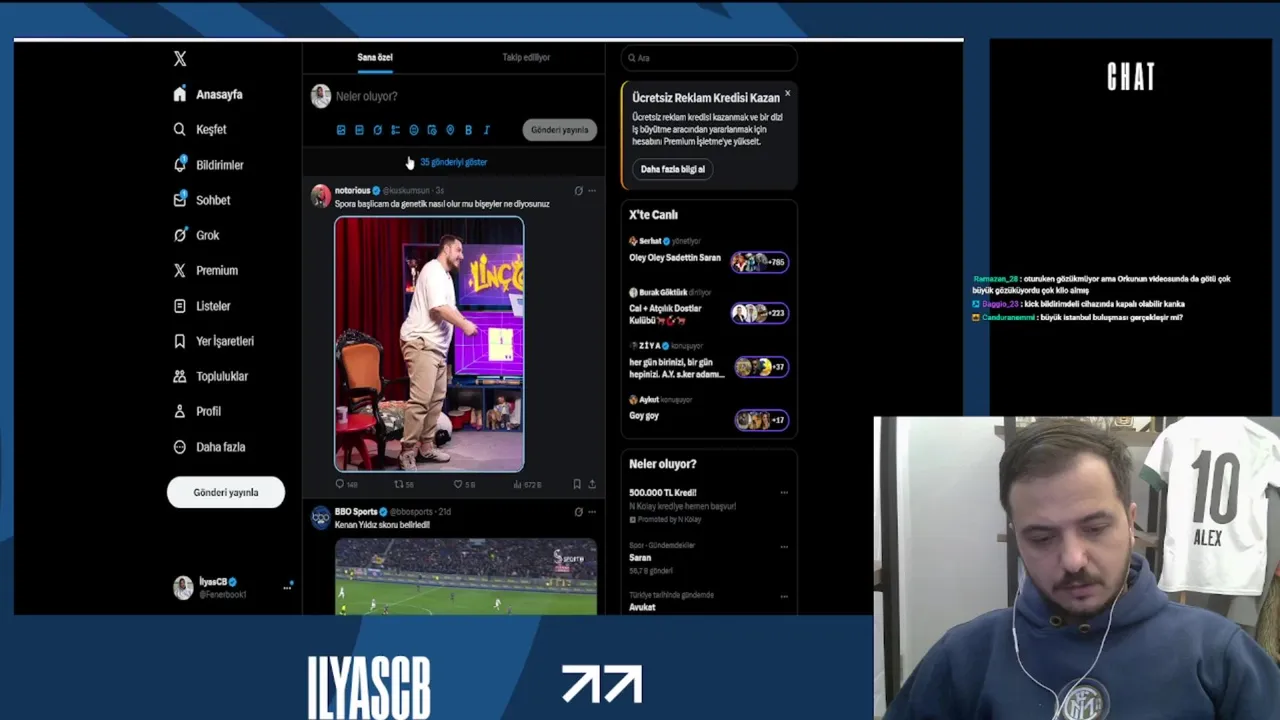Share the notorious post
This screenshot has height=720, width=1280.
click(x=592, y=484)
